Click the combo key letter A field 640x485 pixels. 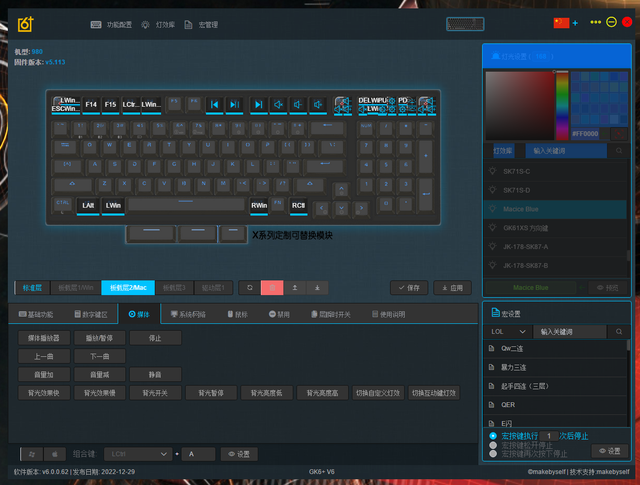(x=198, y=454)
